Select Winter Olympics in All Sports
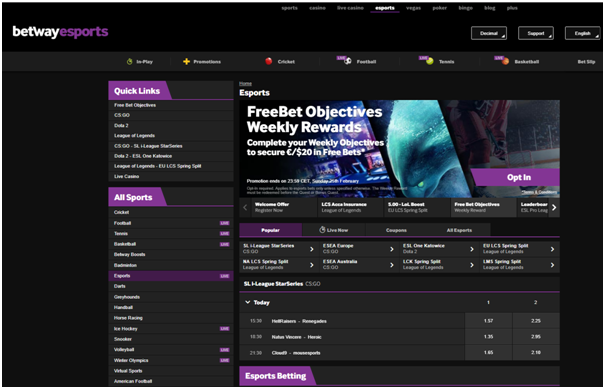Screen dimensions: 606x389 tap(171, 360)
